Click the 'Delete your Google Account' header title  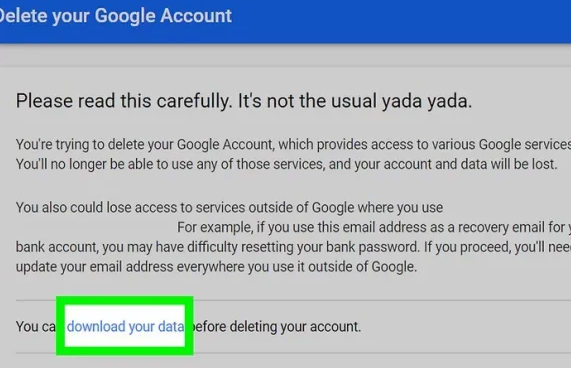point(115,16)
